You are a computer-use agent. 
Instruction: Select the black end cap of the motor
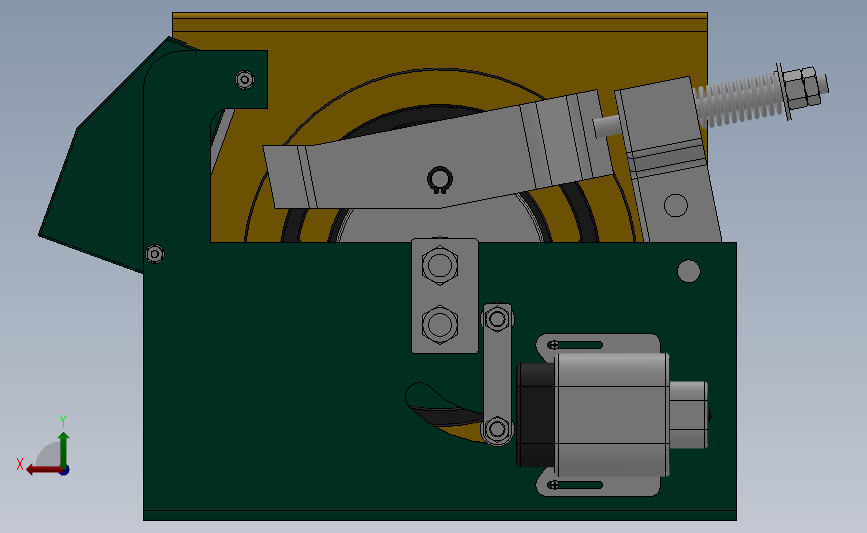(536, 415)
